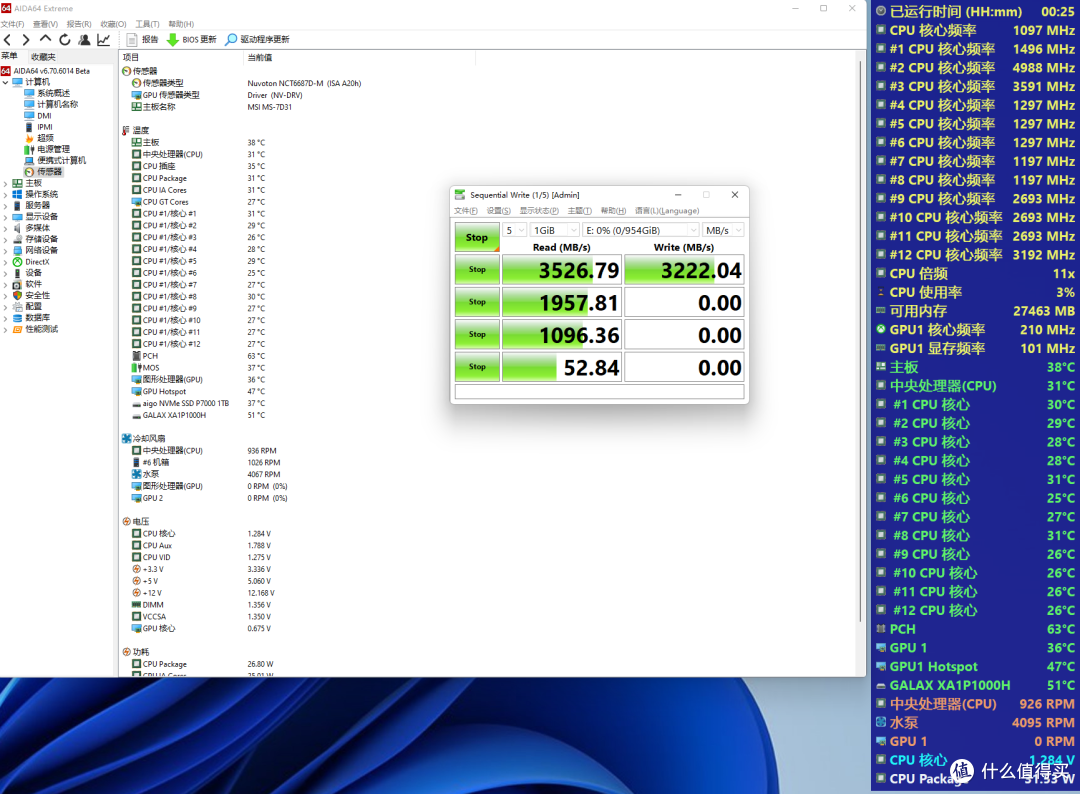Open the 设置(S) menu in Sequential Write window
This screenshot has height=794, width=1080.
point(499,211)
